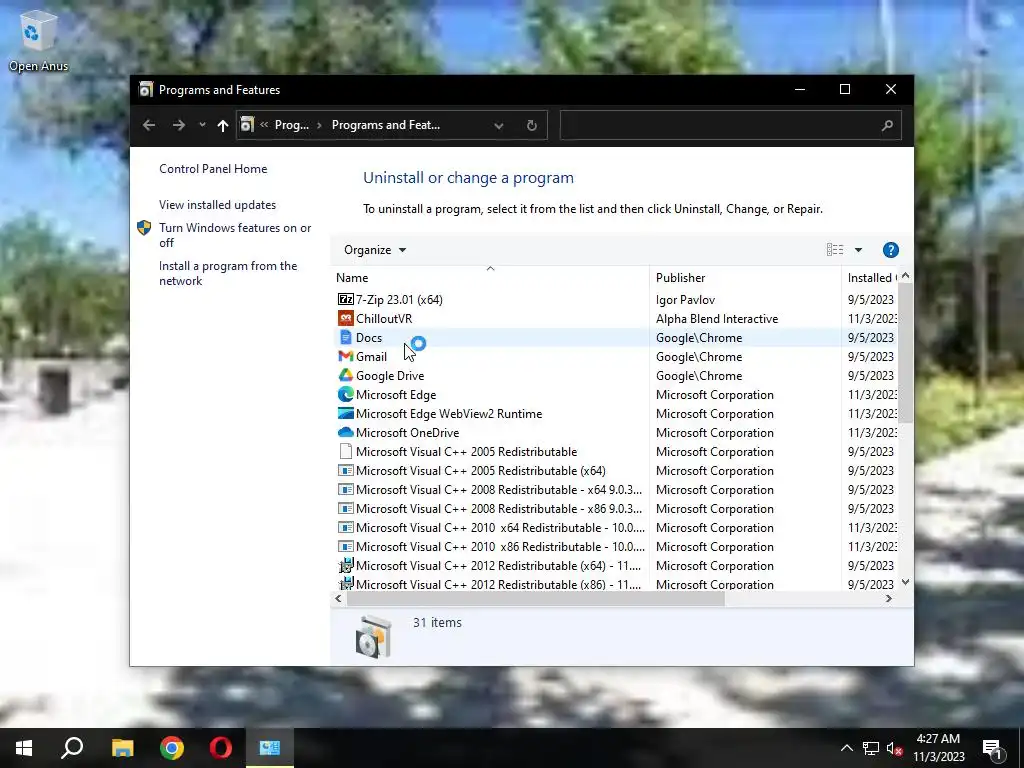Launch Google Chrome from the taskbar

[x=172, y=748]
